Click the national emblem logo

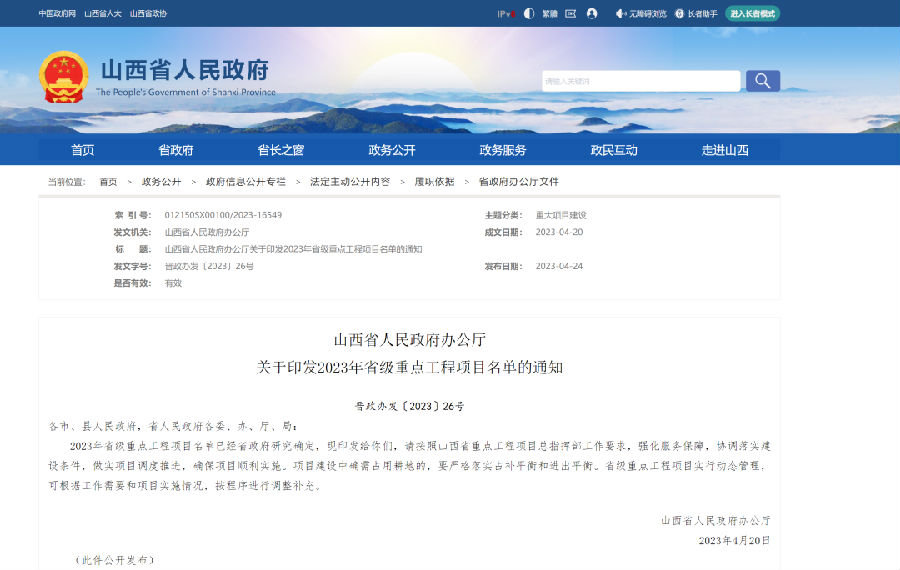[x=64, y=77]
